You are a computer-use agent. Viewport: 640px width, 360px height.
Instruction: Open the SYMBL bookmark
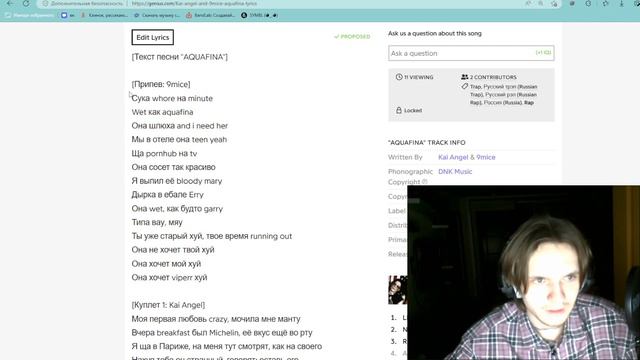259,15
